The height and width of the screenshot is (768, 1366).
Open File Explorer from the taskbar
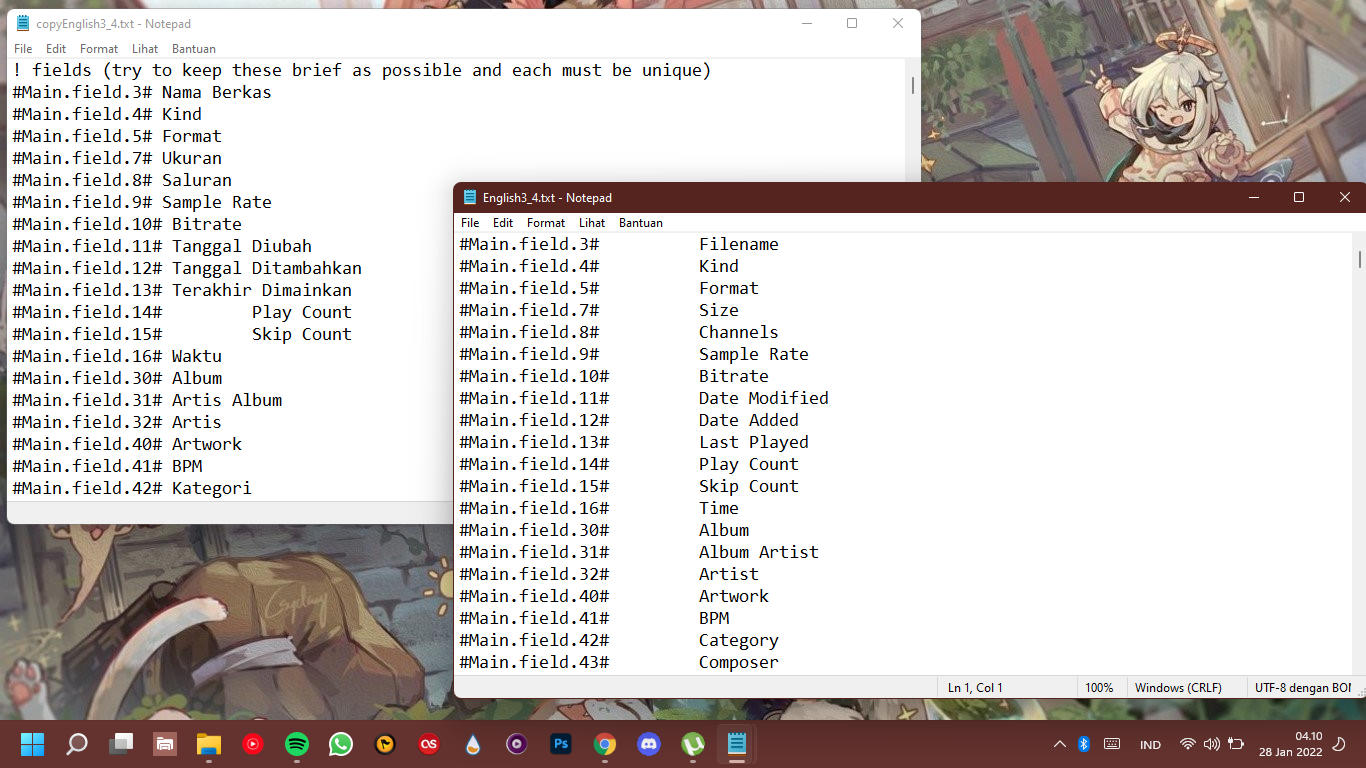208,744
